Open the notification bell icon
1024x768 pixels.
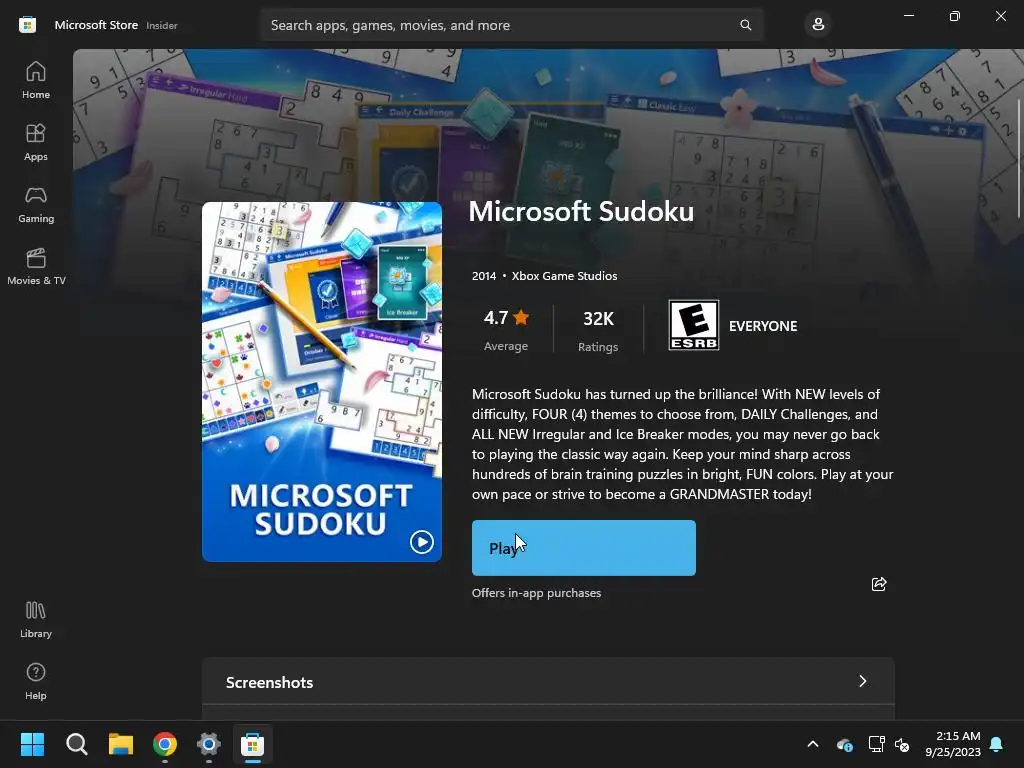click(997, 744)
